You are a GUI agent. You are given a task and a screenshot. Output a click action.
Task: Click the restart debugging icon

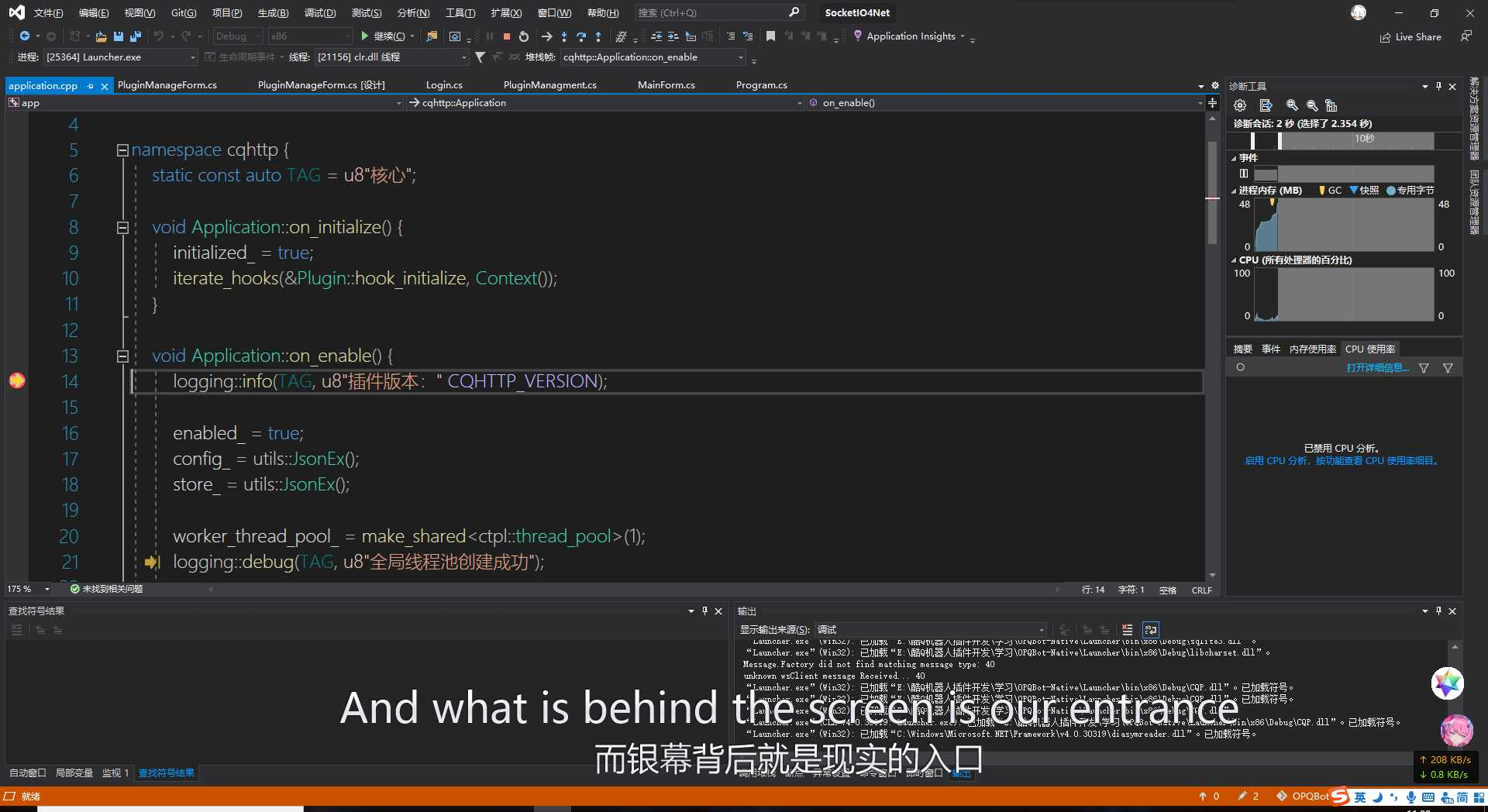coord(524,36)
